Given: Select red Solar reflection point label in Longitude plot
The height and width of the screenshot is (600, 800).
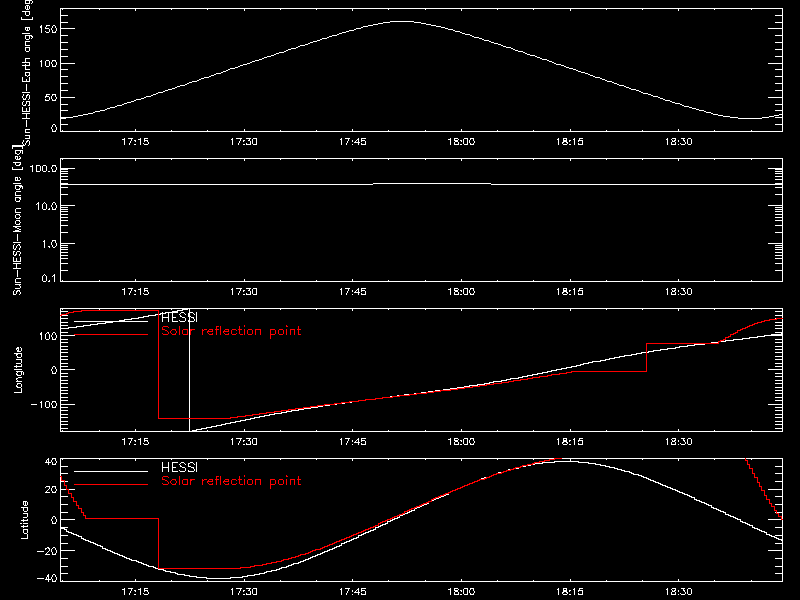Looking at the screenshot, I should [231, 331].
